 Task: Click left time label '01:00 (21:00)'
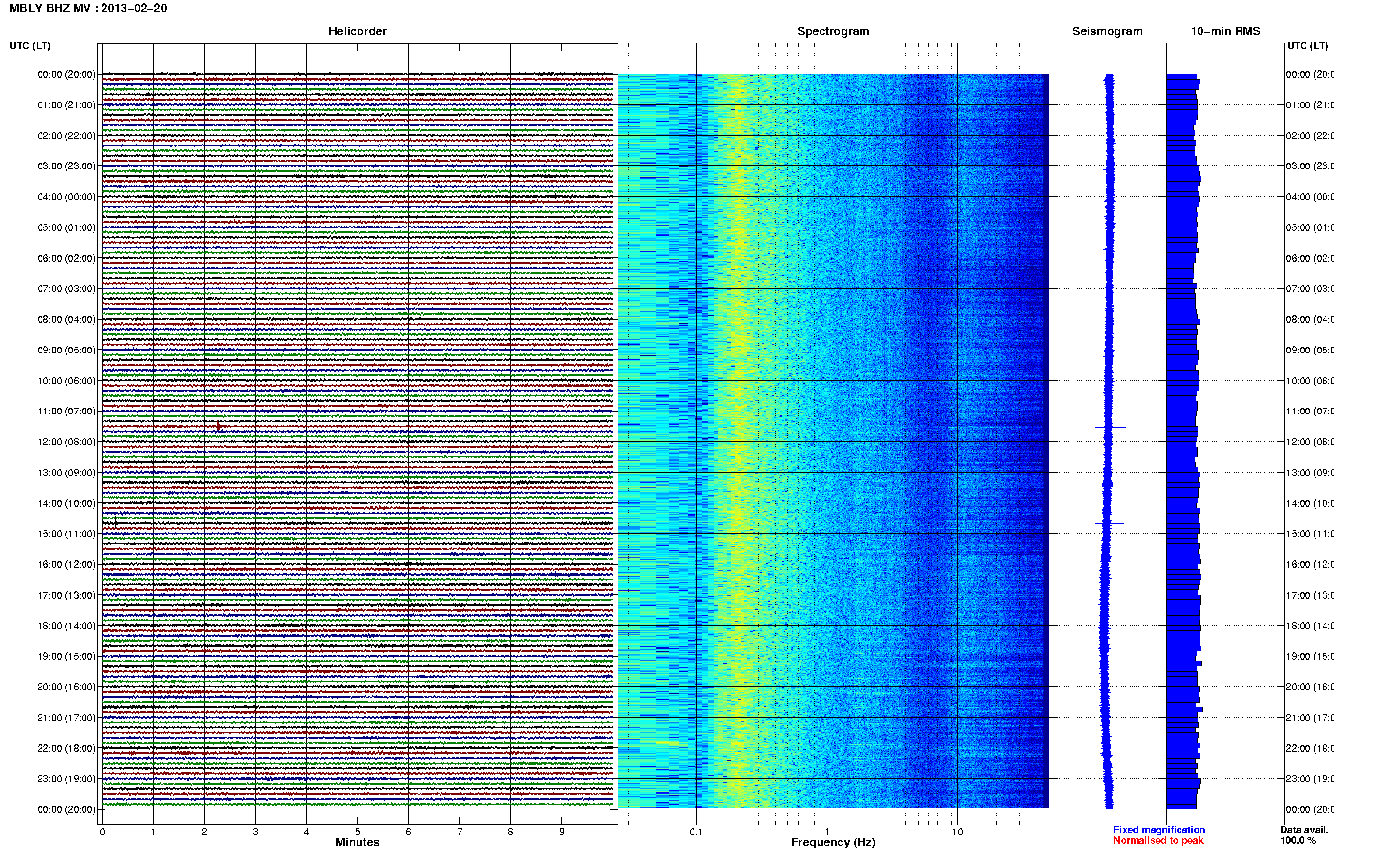tap(66, 105)
